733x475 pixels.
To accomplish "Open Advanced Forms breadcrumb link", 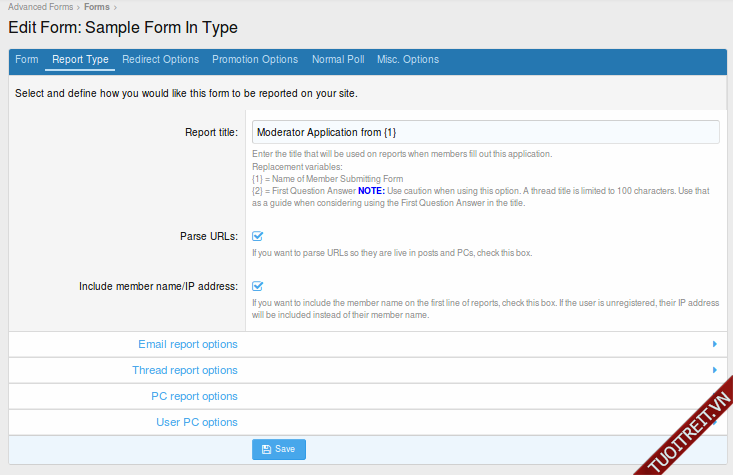I will coord(40,6).
